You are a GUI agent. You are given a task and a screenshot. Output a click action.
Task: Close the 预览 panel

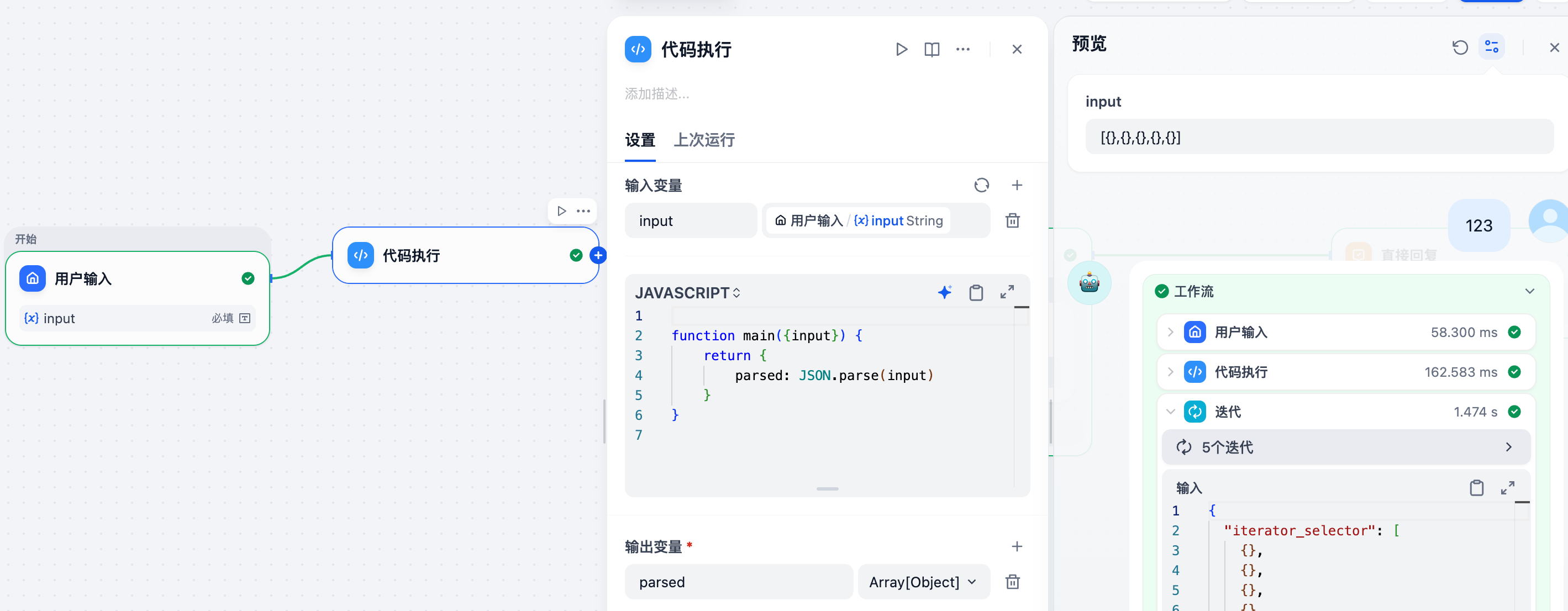coord(1554,48)
